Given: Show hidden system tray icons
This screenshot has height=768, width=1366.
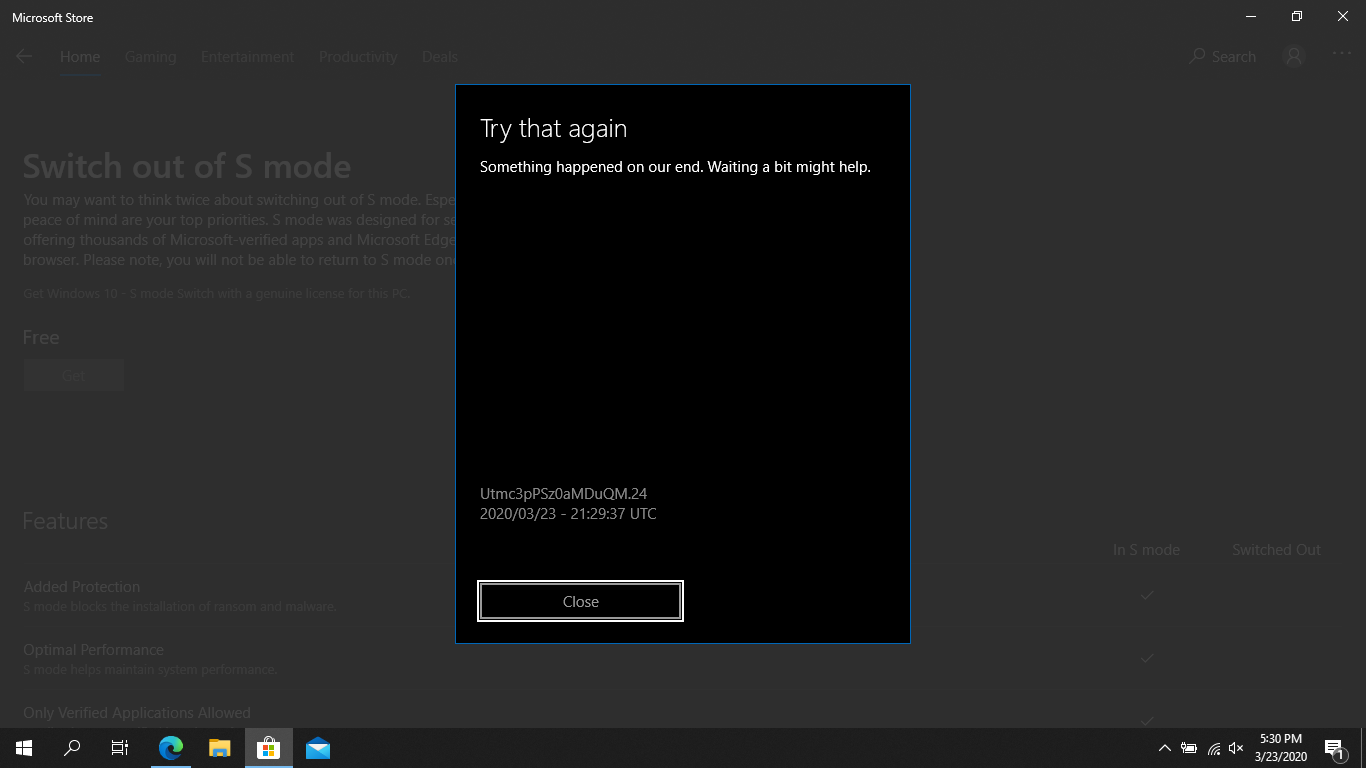Looking at the screenshot, I should point(1165,748).
